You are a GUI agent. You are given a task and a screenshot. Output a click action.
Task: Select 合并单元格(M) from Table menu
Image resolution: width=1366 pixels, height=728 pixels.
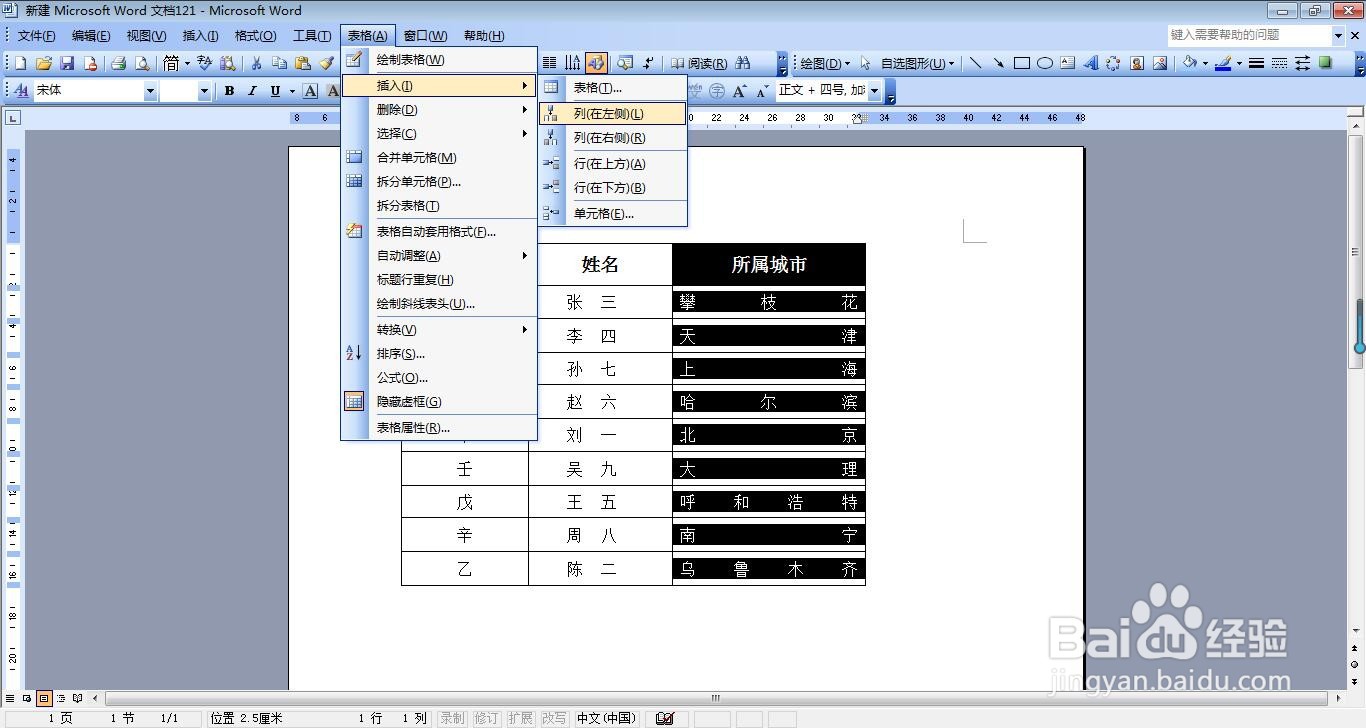coord(439,158)
